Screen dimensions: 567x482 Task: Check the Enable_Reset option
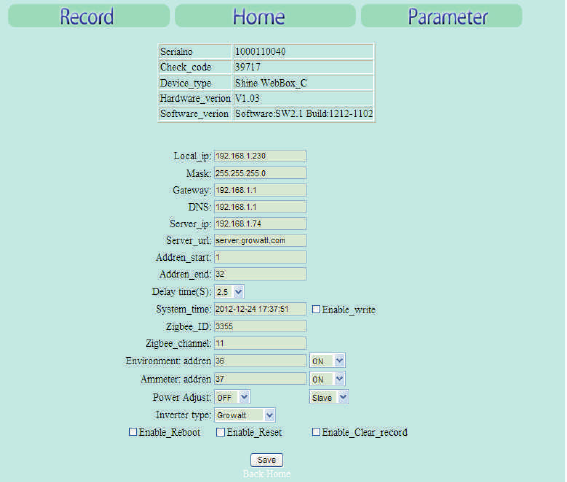click(220, 432)
